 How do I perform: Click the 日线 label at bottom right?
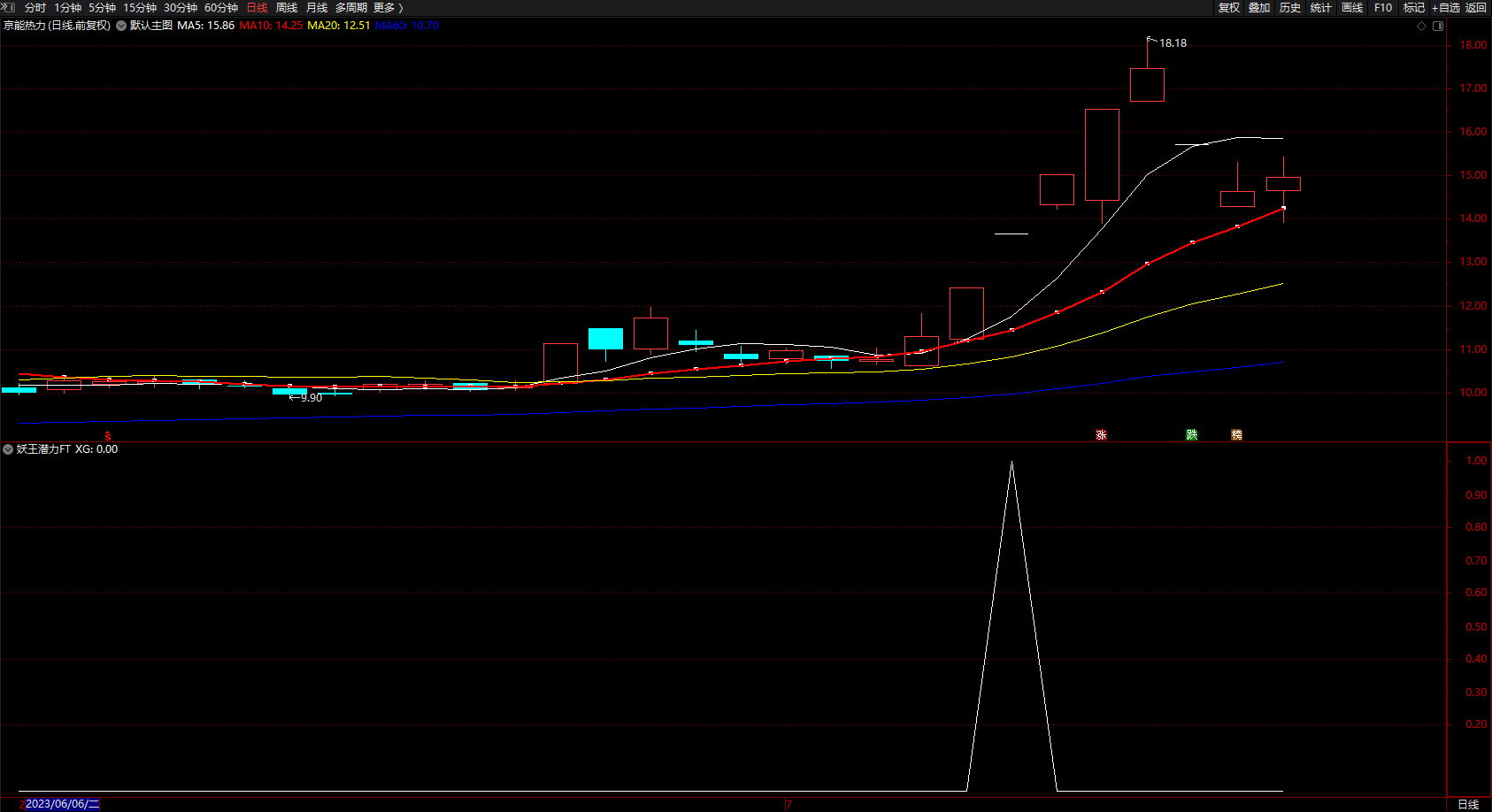click(1468, 804)
